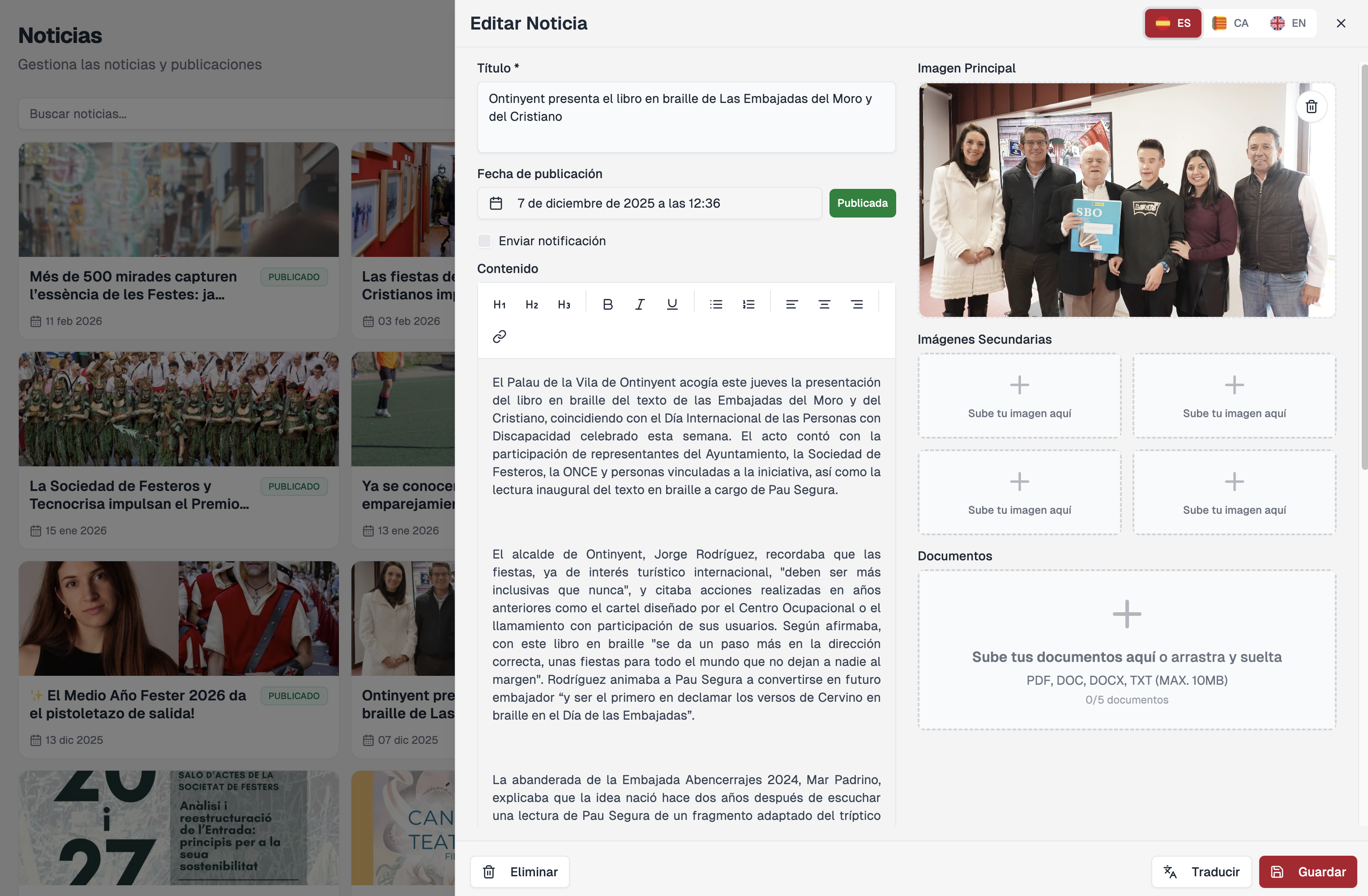The image size is (1368, 896).
Task: Upload to the first secondary image slot
Action: pyautogui.click(x=1019, y=396)
